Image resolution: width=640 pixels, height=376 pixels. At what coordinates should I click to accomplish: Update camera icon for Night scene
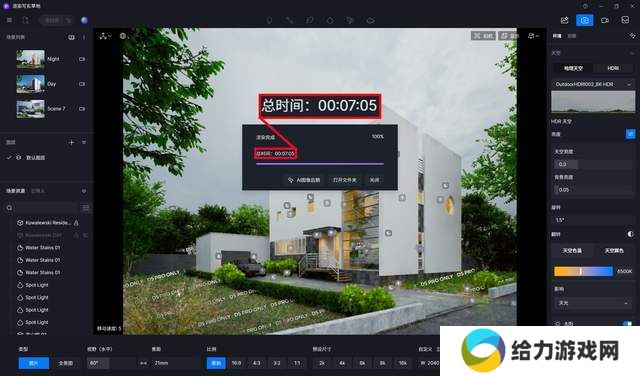click(82, 59)
